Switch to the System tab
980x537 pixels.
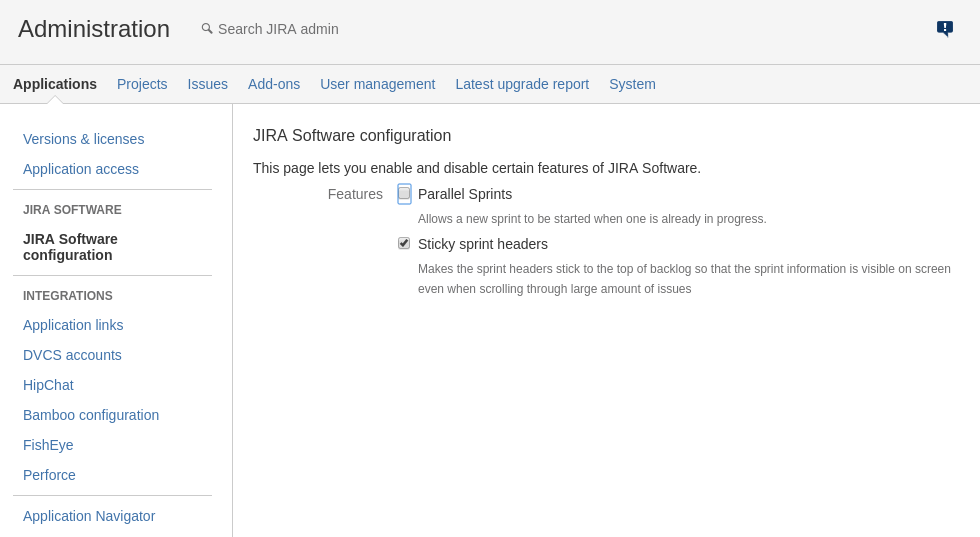point(632,84)
